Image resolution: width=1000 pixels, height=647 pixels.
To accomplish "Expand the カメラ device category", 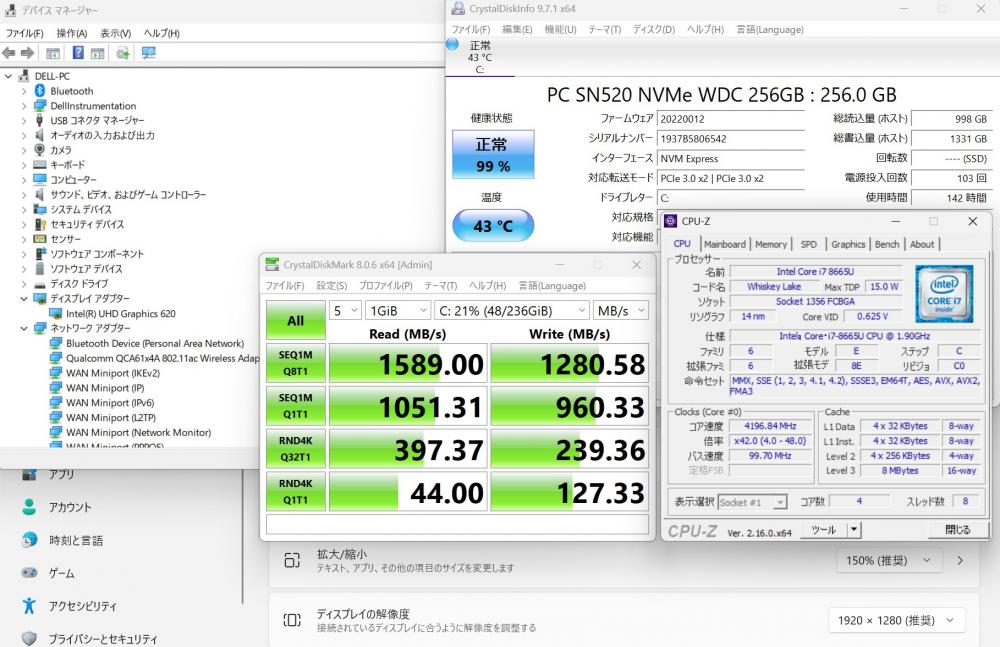I will click(x=24, y=150).
